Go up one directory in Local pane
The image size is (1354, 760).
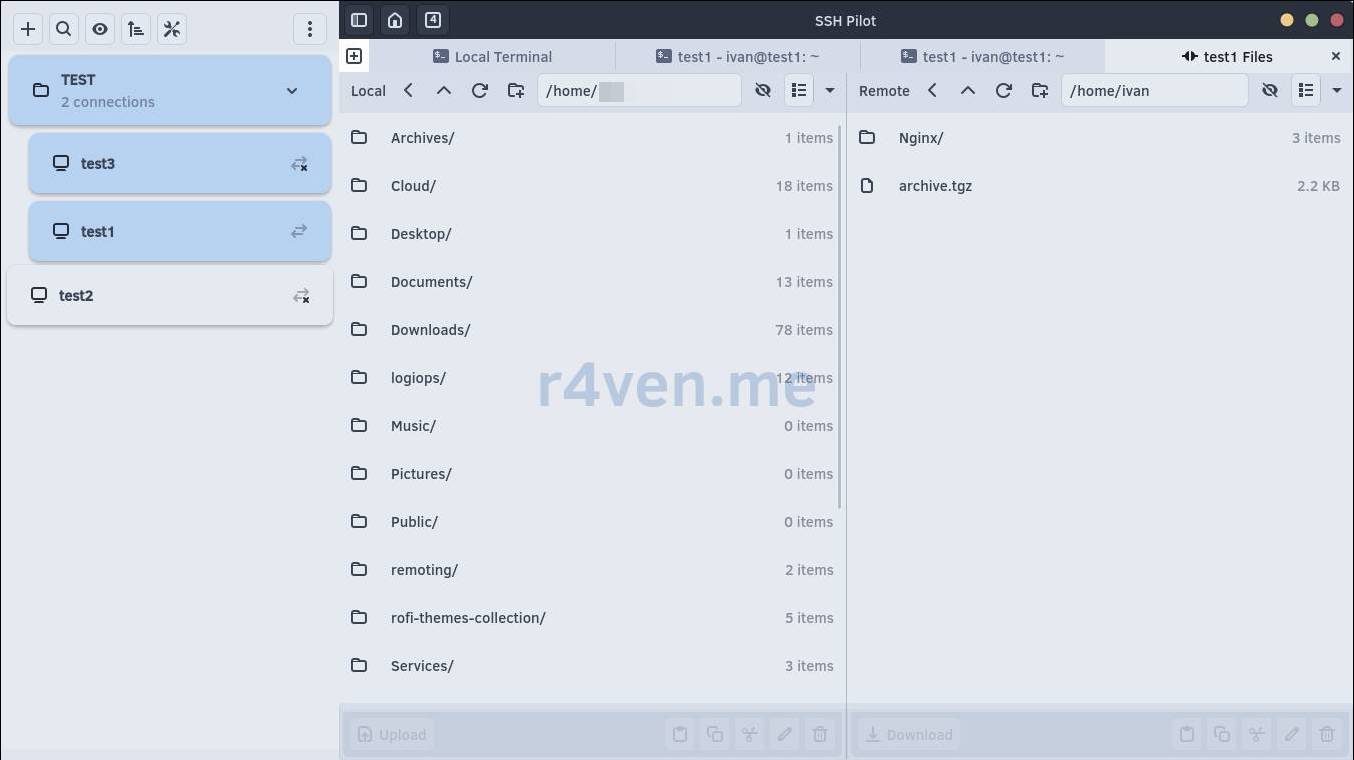(444, 91)
